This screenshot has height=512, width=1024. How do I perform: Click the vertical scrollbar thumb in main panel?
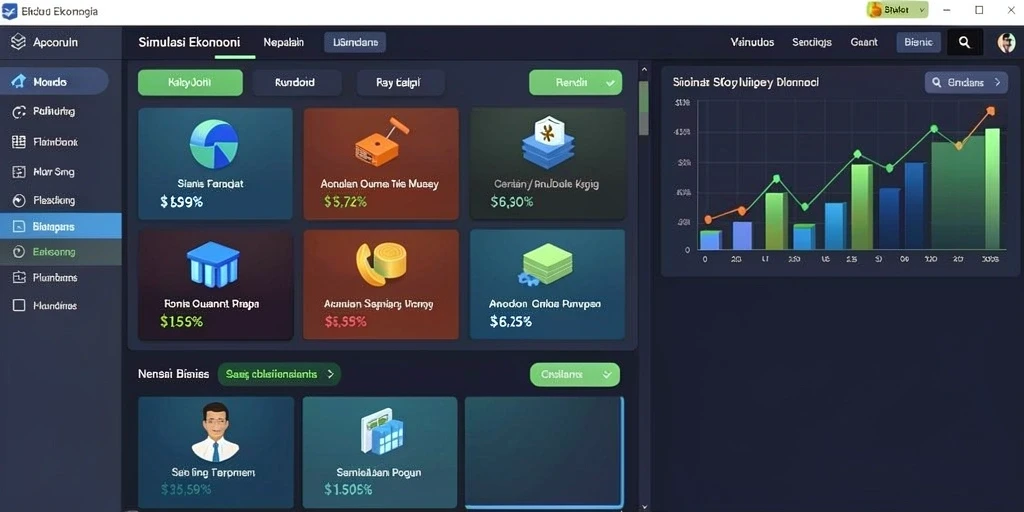[x=643, y=108]
